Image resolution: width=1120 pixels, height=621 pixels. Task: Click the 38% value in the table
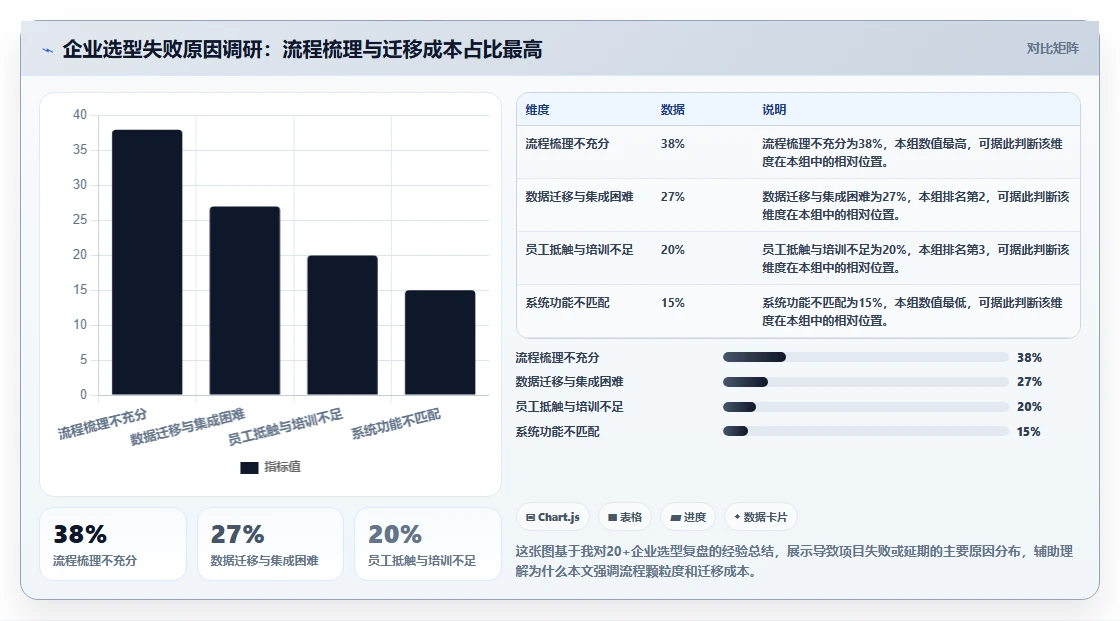(672, 144)
